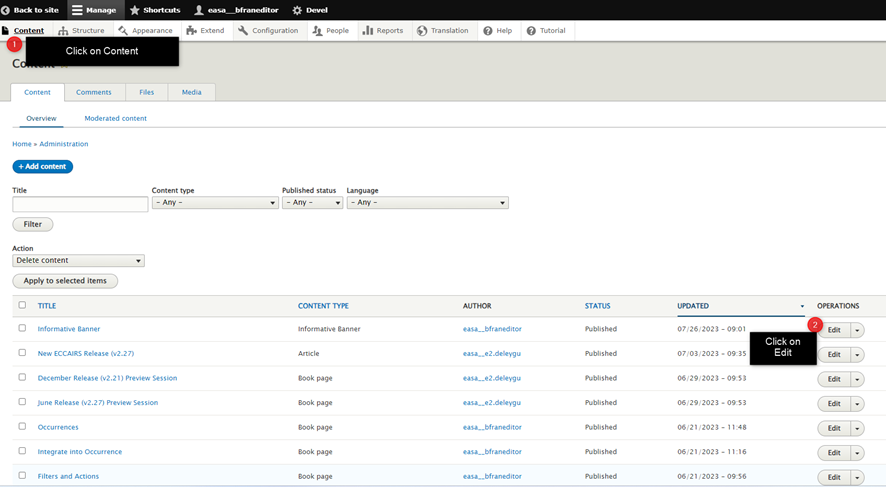Expand the Content type dropdown
Screen dimensions: 886x487
214,203
